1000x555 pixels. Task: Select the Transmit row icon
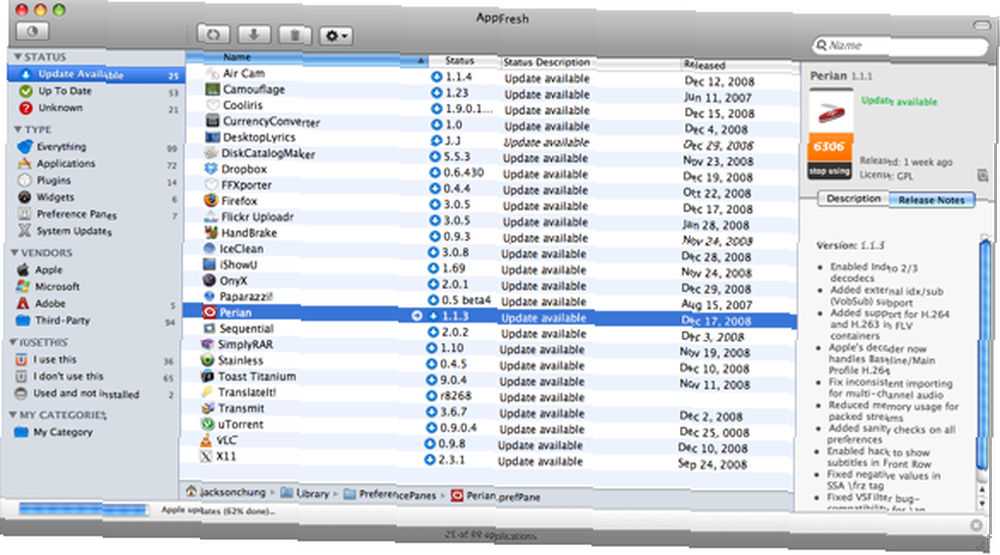pyautogui.click(x=207, y=408)
